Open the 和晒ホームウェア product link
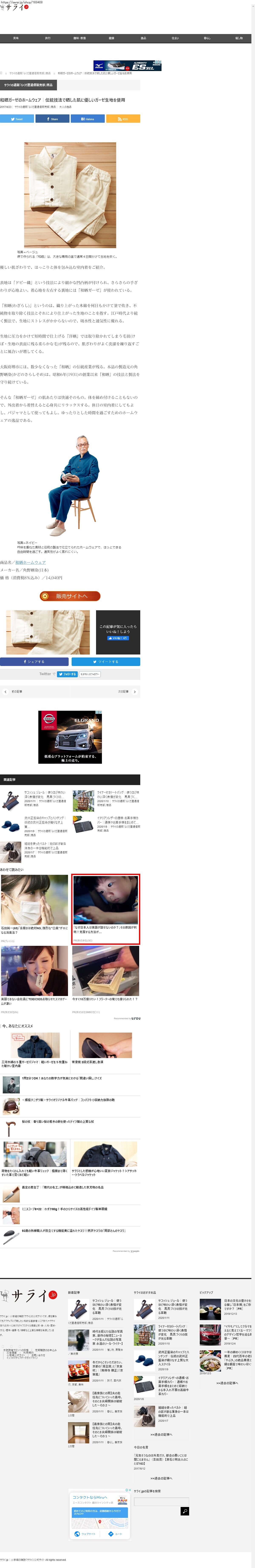Viewport: 255px width, 1568px height. pos(30,562)
